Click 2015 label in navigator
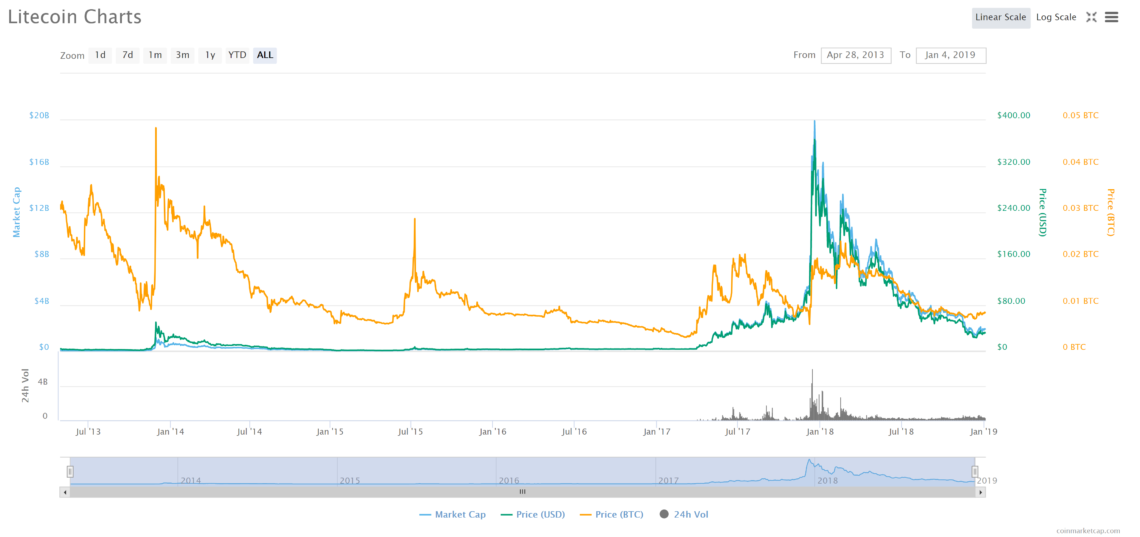Image resolution: width=1140 pixels, height=537 pixels. [350, 480]
